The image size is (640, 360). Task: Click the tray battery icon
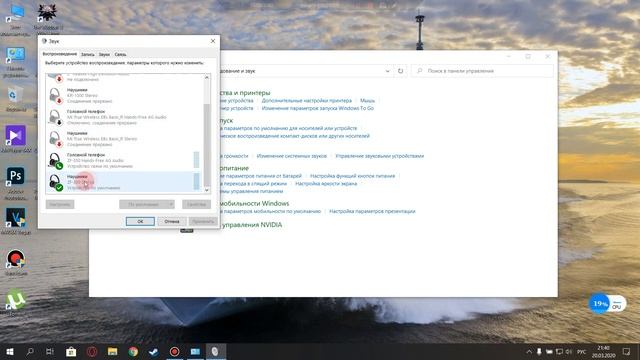tap(549, 351)
